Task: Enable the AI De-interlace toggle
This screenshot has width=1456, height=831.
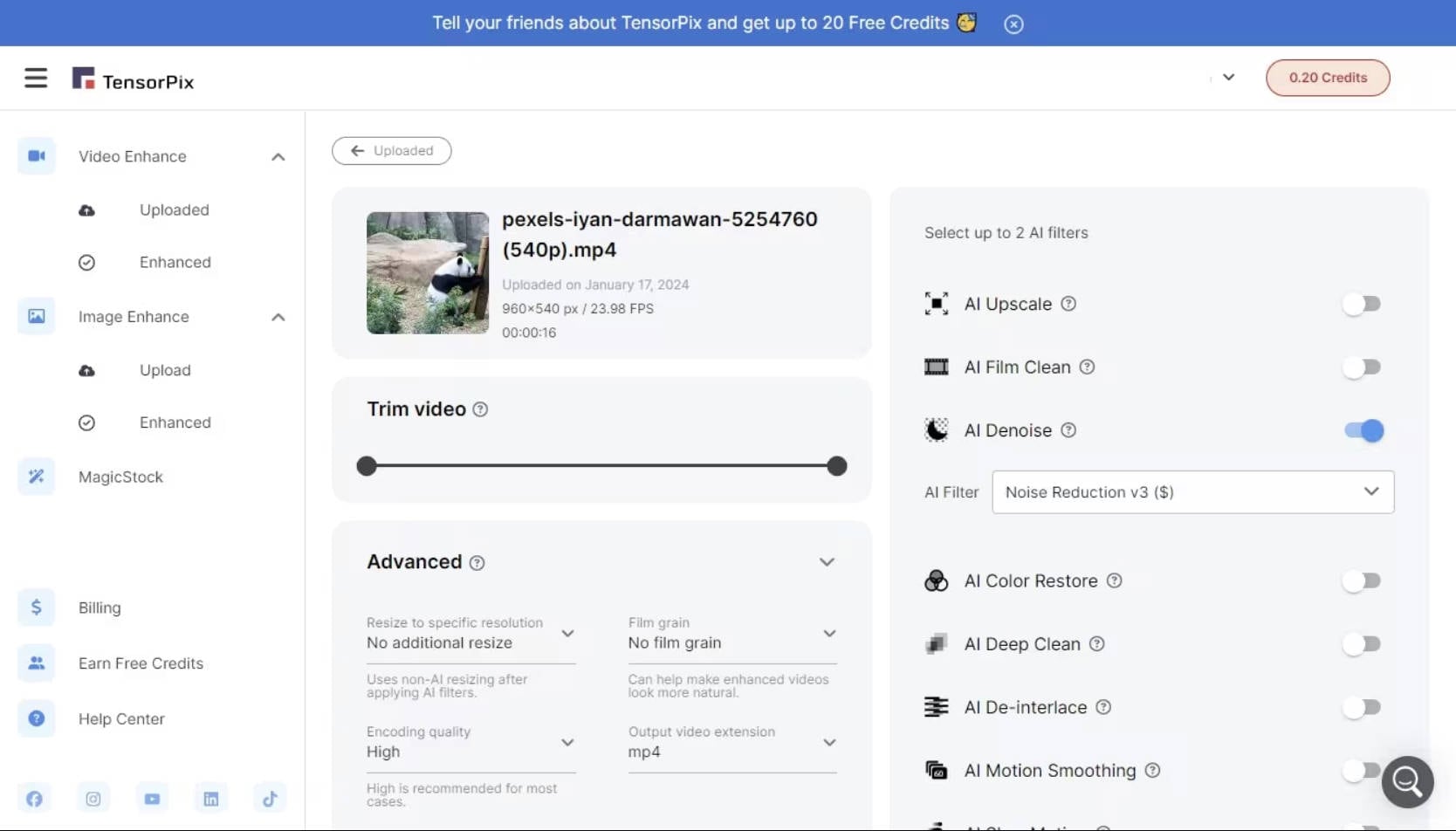Action: click(x=1362, y=707)
